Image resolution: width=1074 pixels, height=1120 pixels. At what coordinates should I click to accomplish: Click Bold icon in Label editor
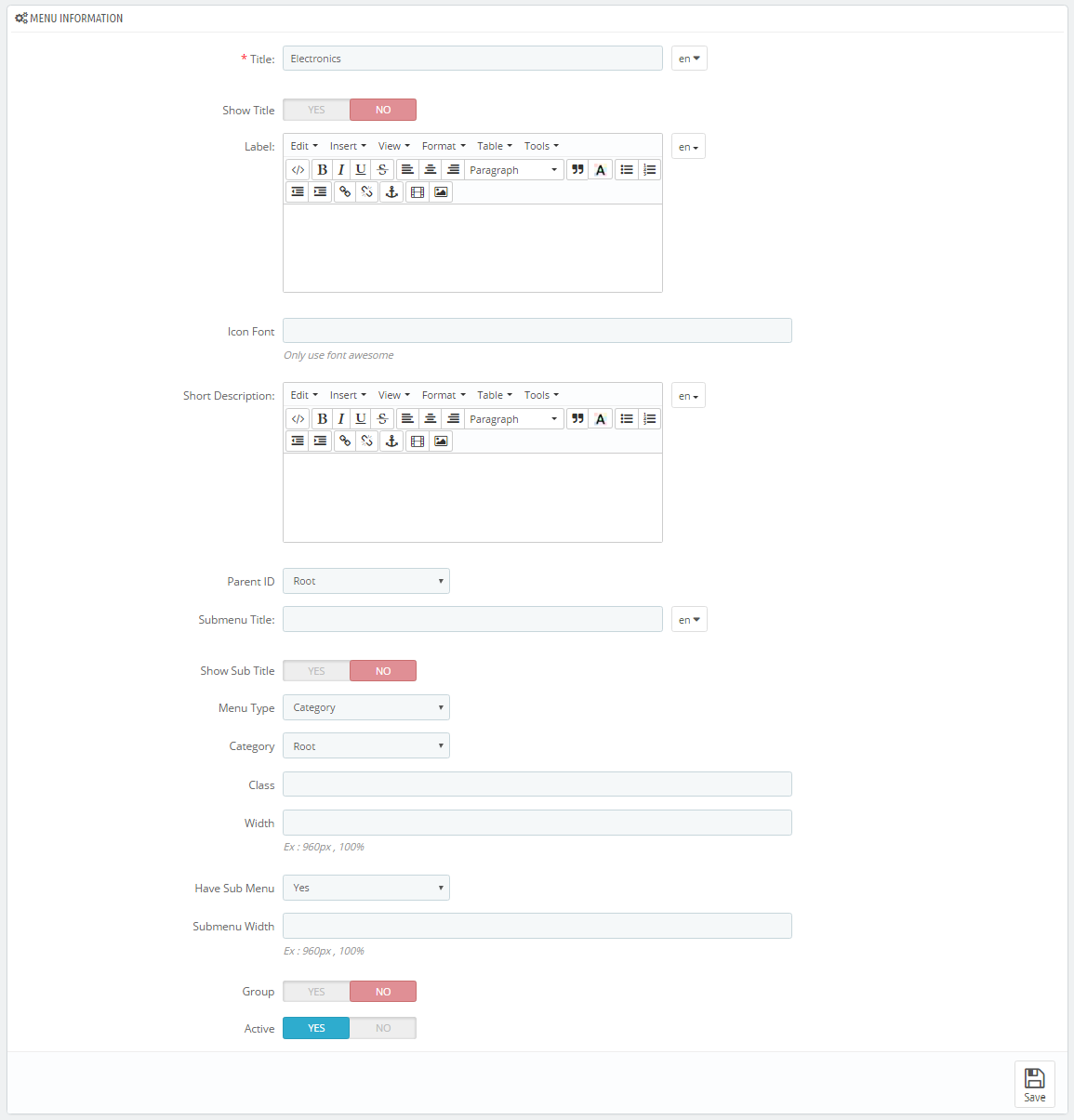(322, 169)
